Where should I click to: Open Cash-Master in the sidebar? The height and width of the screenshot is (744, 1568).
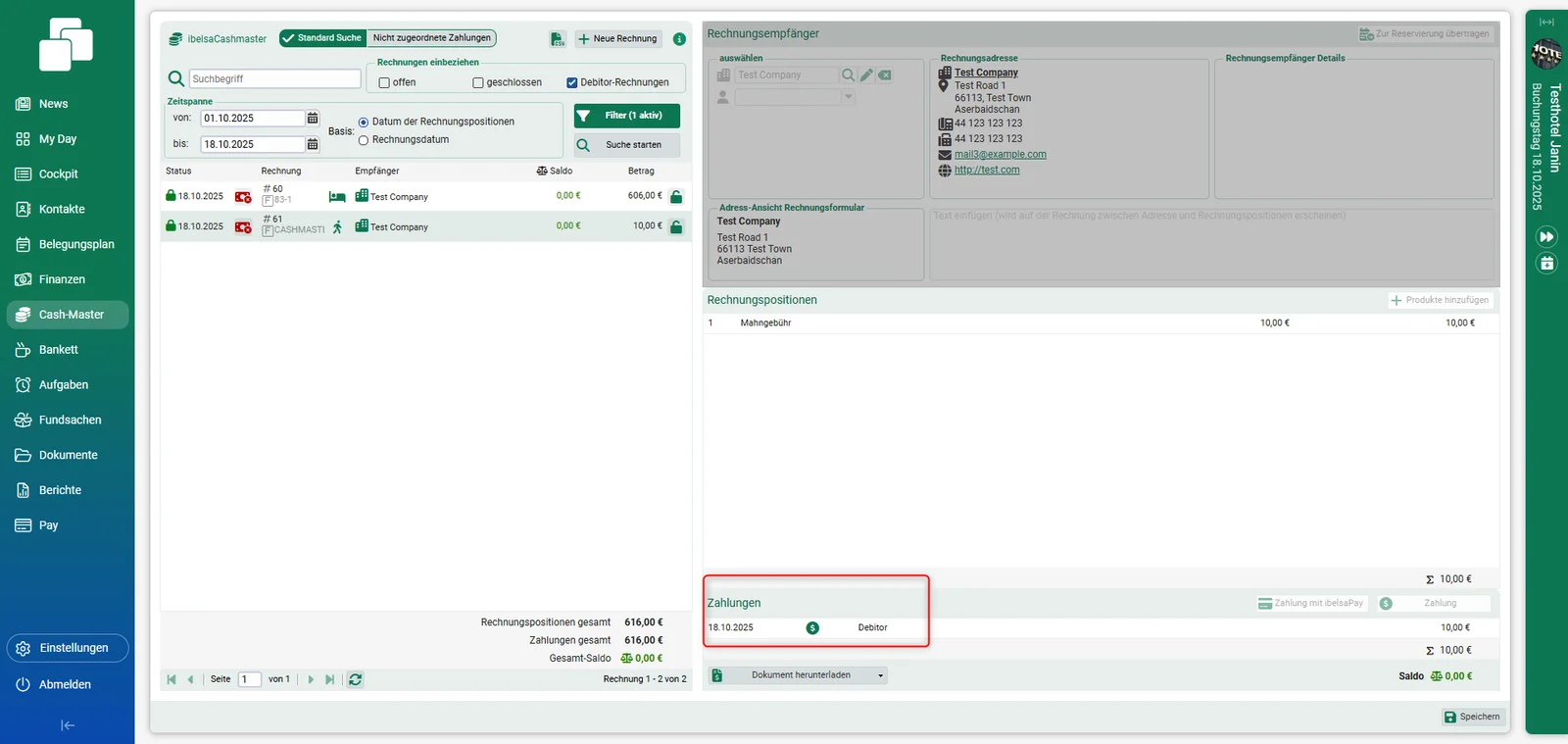(x=68, y=315)
